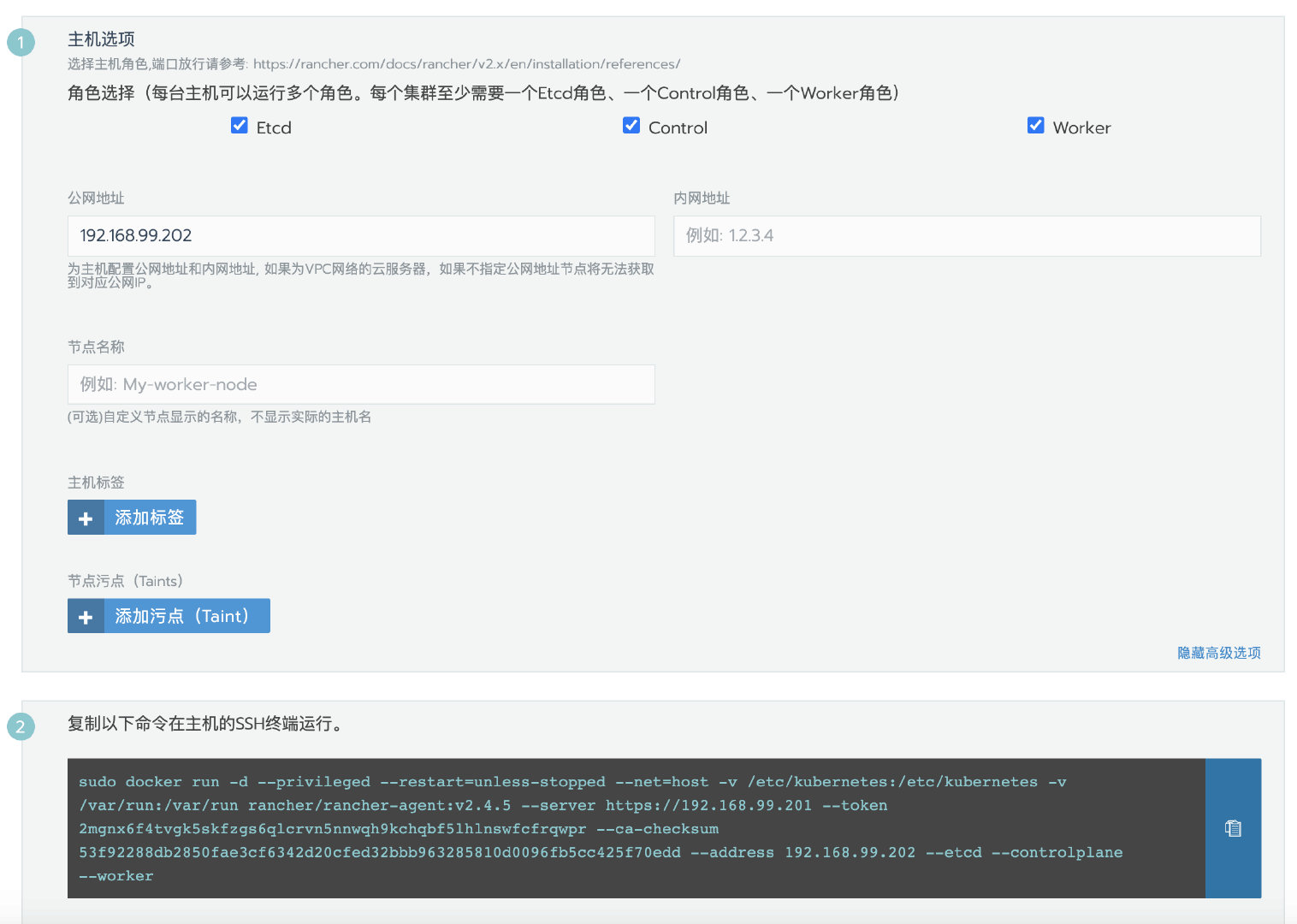Click the Control label text
This screenshot has width=1297, height=924.
678,127
